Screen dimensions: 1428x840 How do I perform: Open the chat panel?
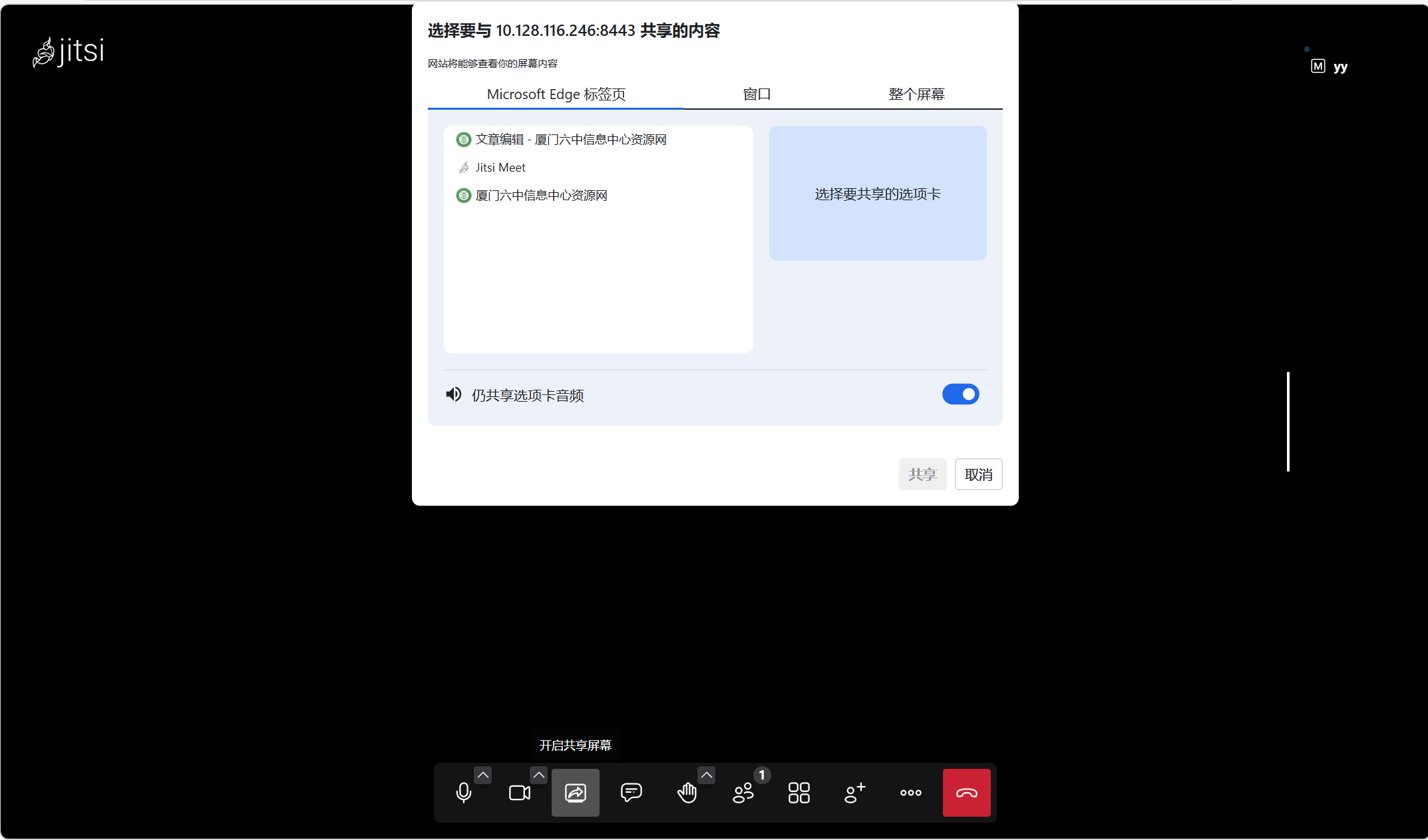pyautogui.click(x=631, y=792)
